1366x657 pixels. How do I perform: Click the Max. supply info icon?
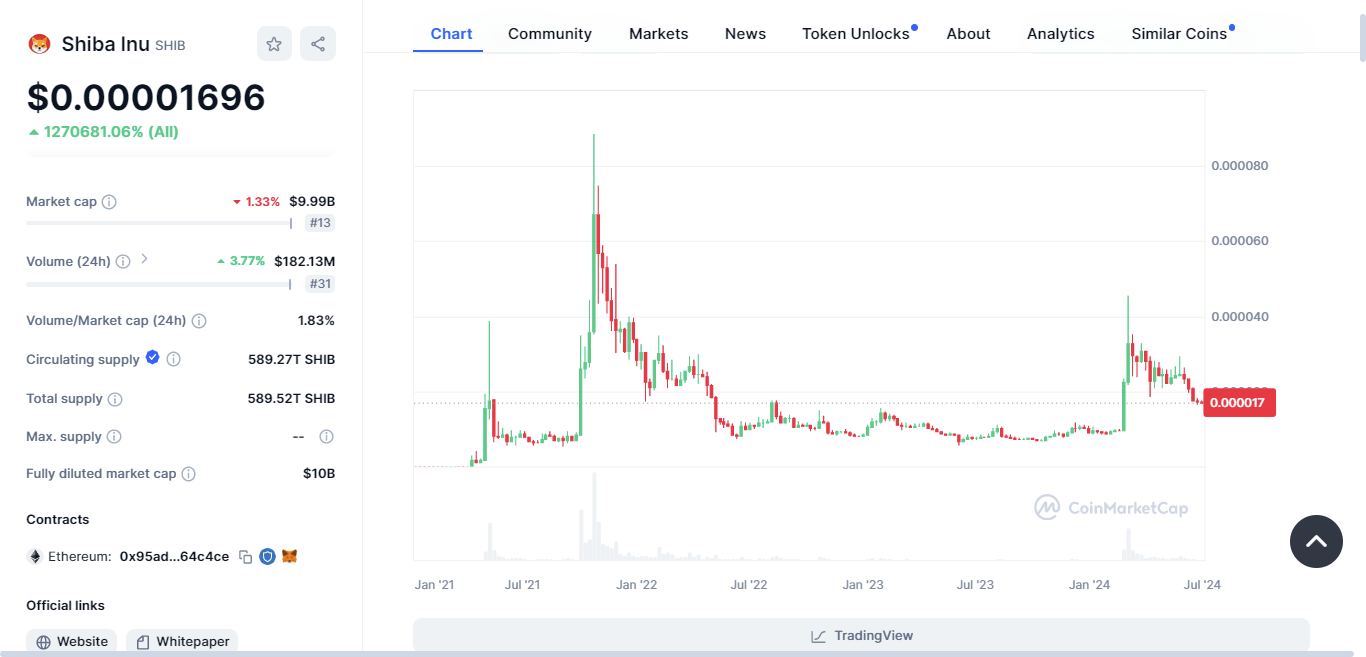coord(114,437)
